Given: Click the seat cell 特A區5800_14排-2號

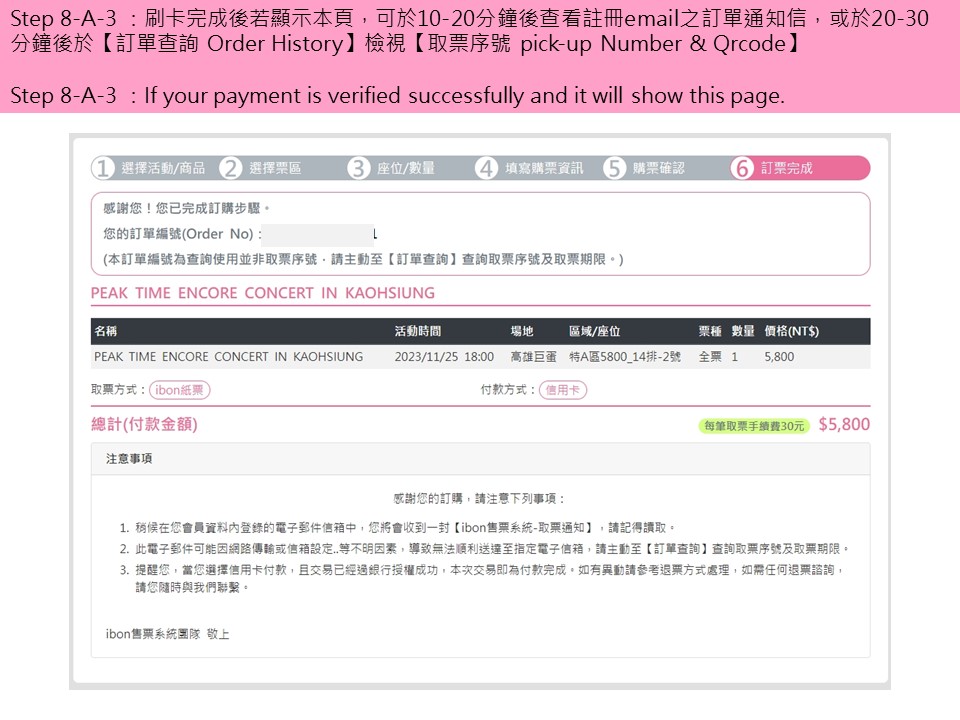Looking at the screenshot, I should (624, 357).
